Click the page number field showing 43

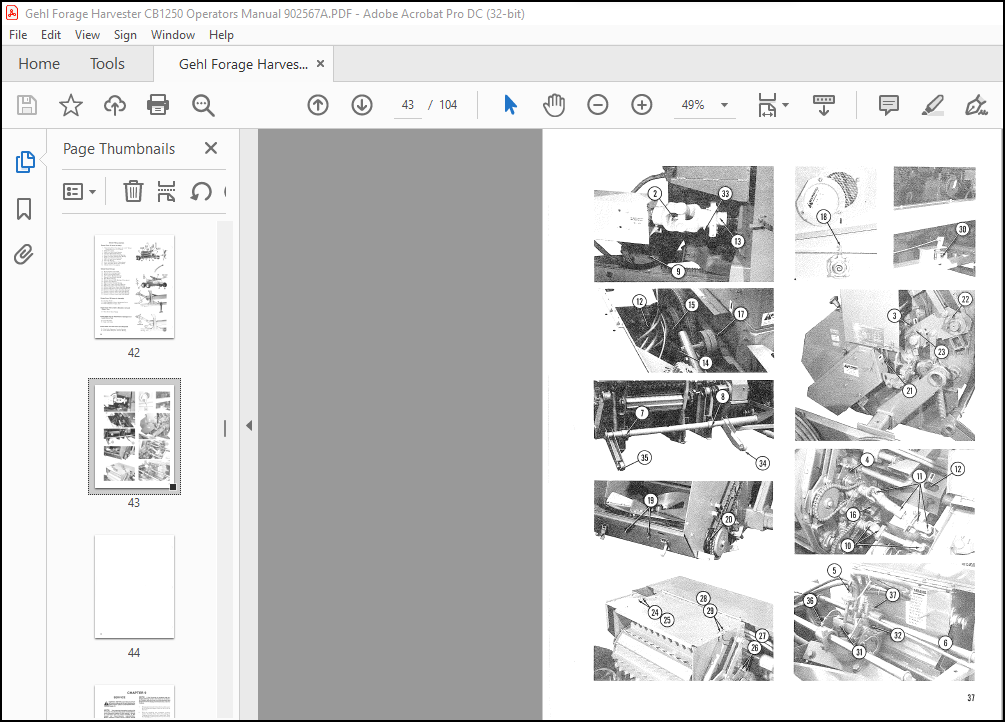point(408,105)
